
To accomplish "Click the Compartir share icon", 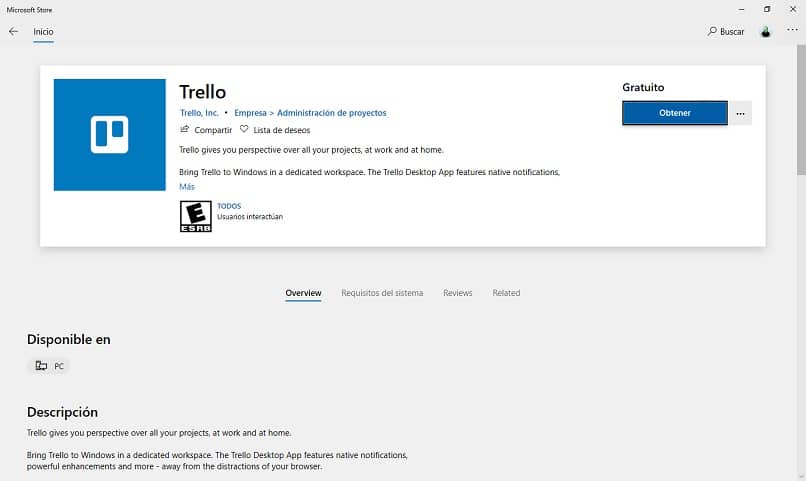I will coord(184,130).
